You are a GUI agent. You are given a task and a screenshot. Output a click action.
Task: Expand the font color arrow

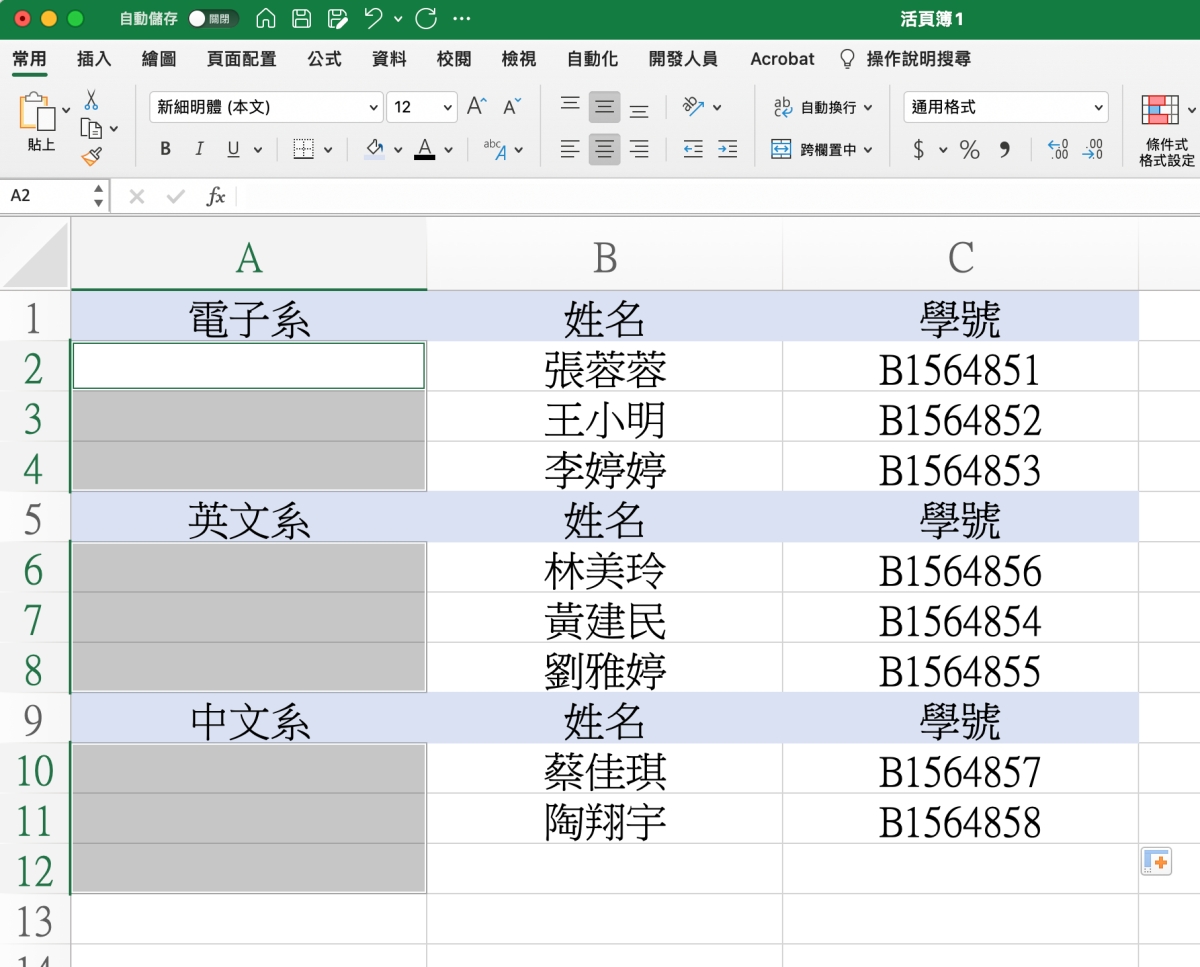point(448,150)
